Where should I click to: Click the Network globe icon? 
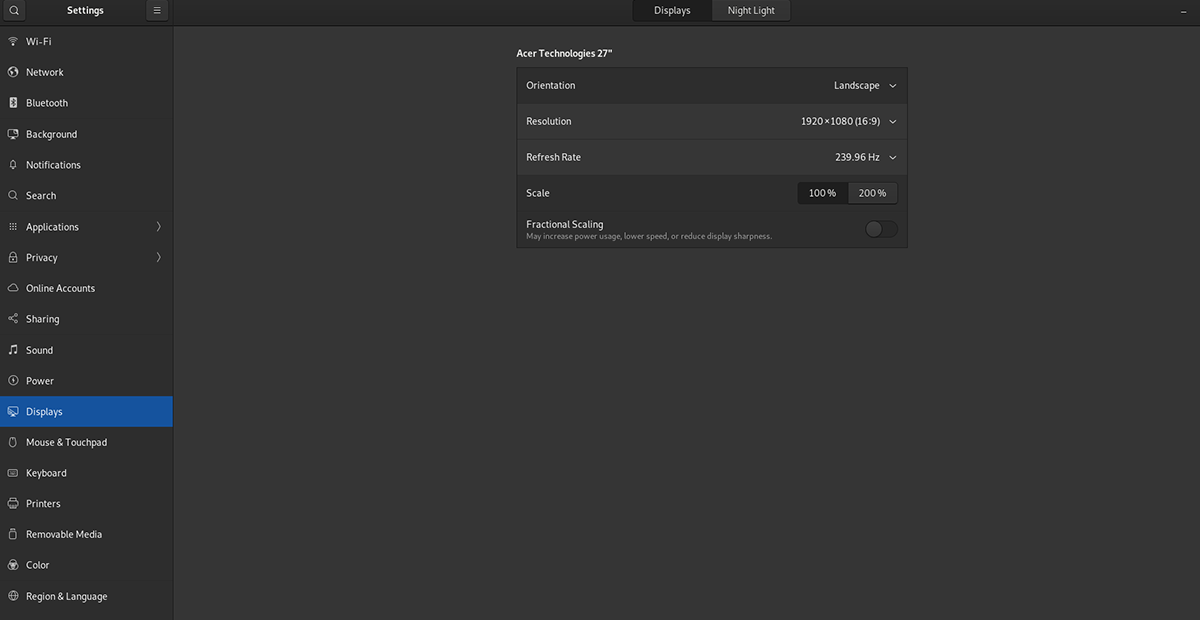coord(13,72)
